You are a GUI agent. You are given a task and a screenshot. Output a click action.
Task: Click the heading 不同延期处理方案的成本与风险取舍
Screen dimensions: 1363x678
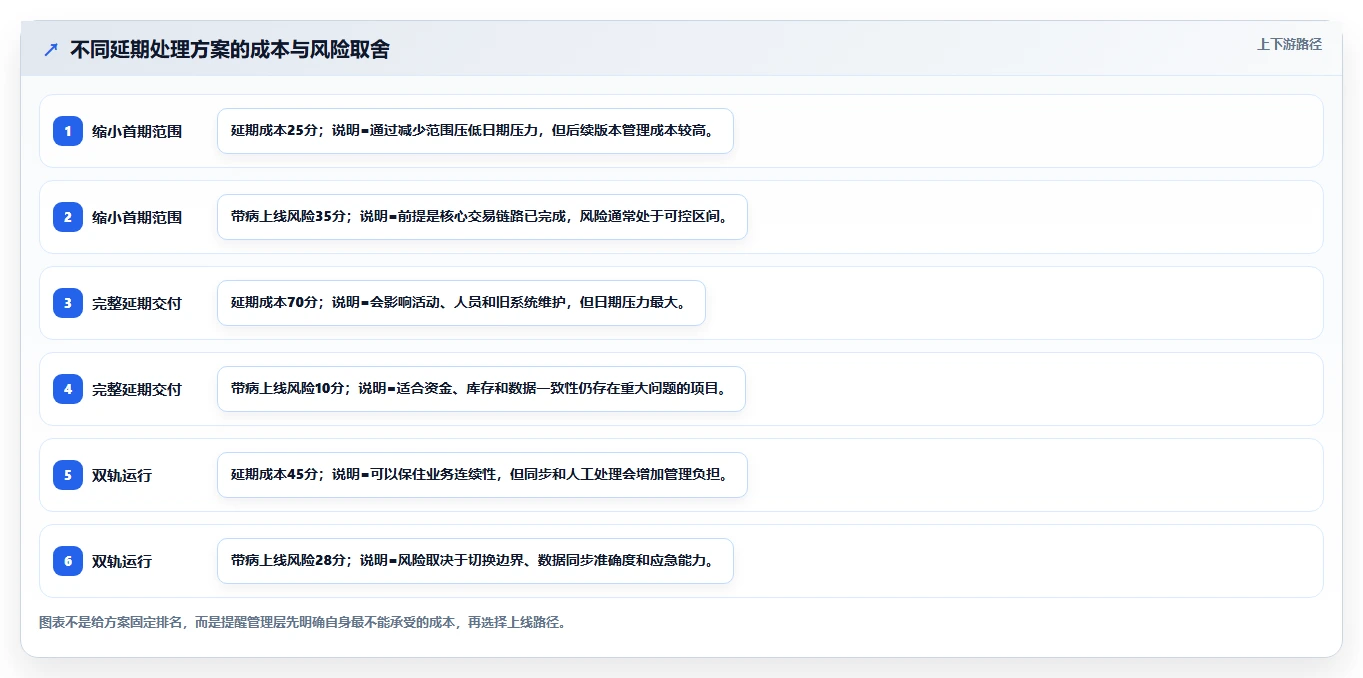point(229,49)
